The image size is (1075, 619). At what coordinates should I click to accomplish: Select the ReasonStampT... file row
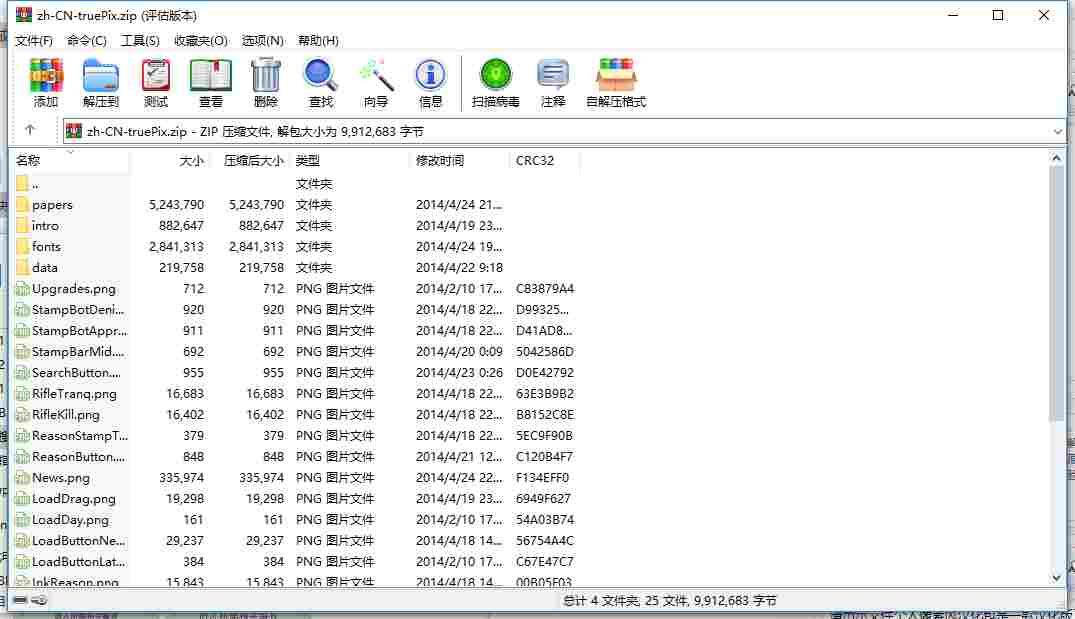(x=295, y=436)
